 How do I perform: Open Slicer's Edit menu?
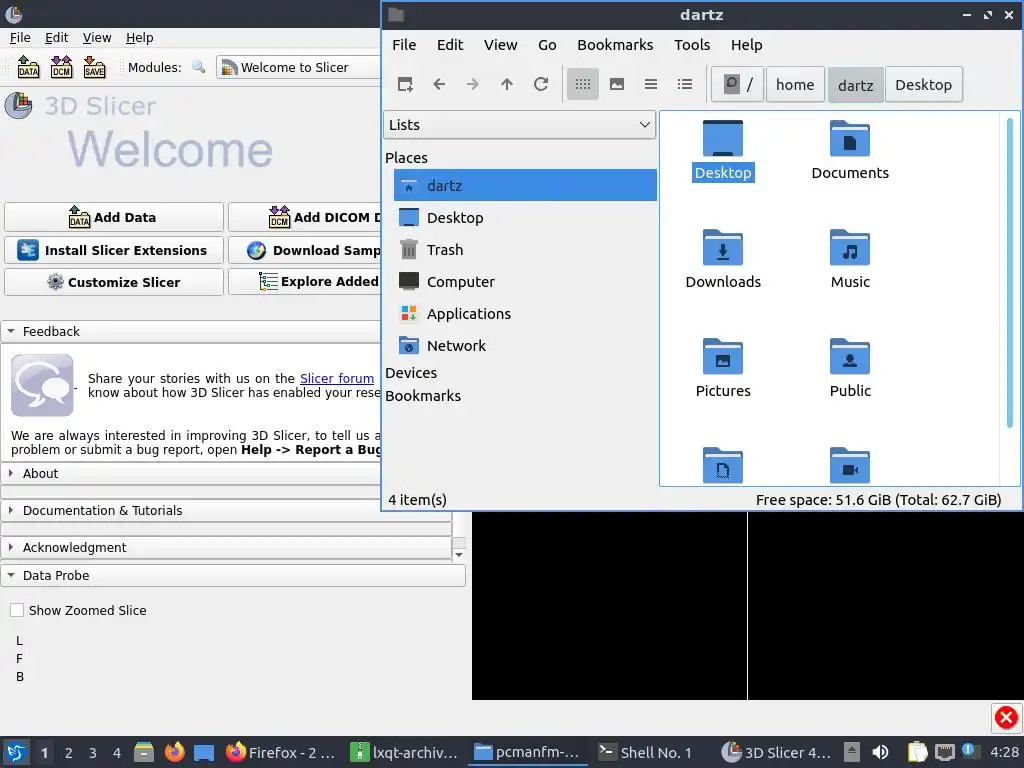click(x=57, y=37)
